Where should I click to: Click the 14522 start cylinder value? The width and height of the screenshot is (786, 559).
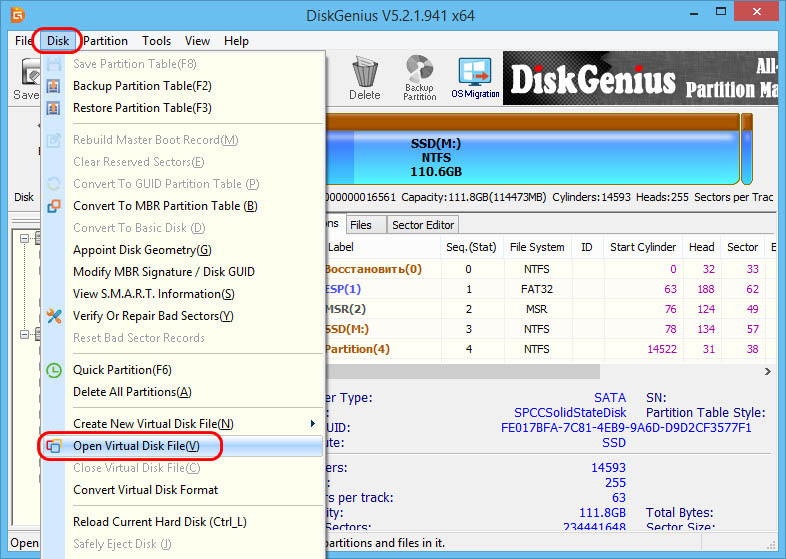pyautogui.click(x=662, y=349)
